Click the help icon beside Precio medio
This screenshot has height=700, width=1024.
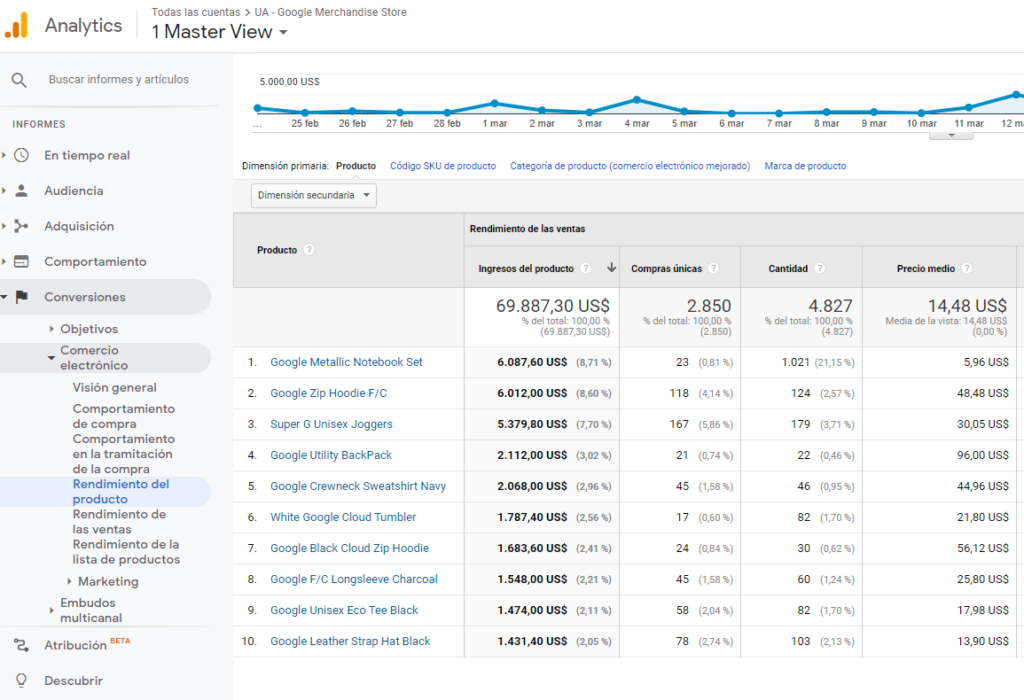967,268
